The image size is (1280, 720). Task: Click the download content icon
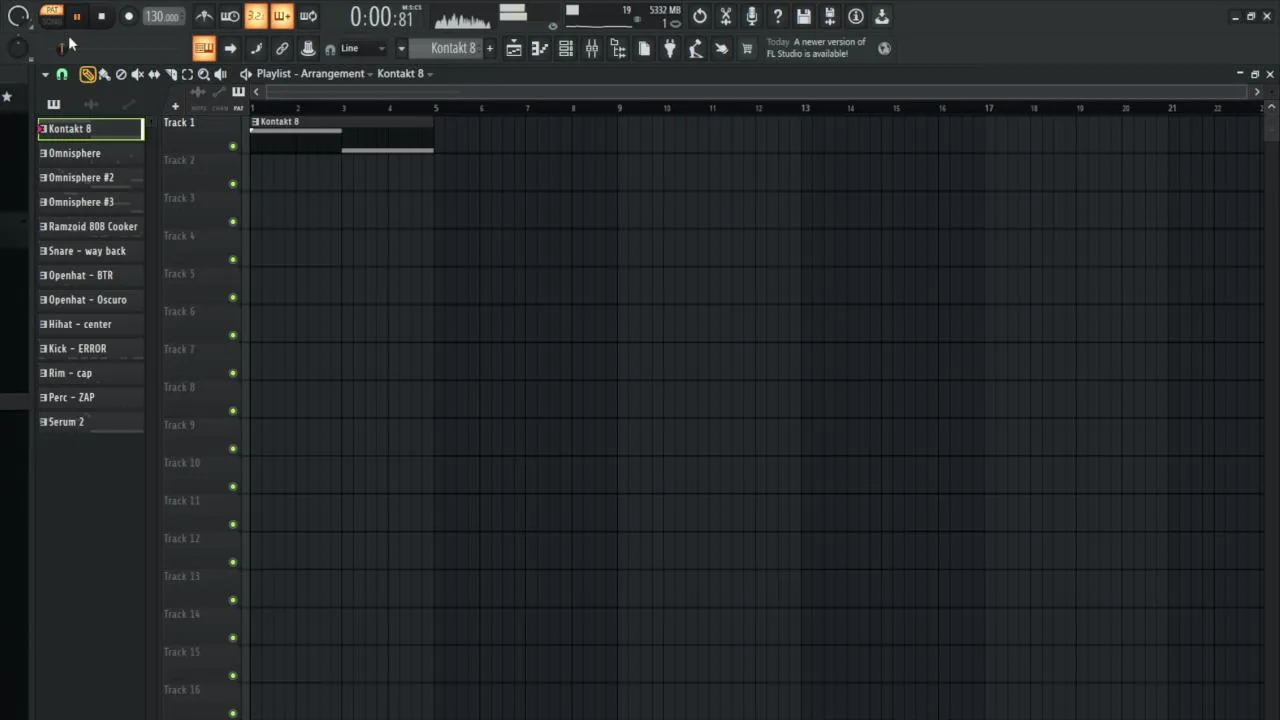[x=882, y=16]
